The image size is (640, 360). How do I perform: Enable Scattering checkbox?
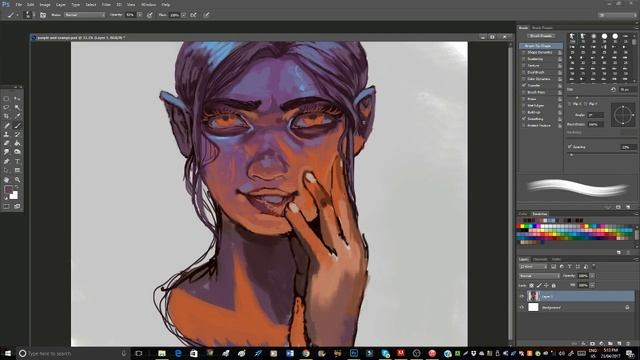click(524, 59)
